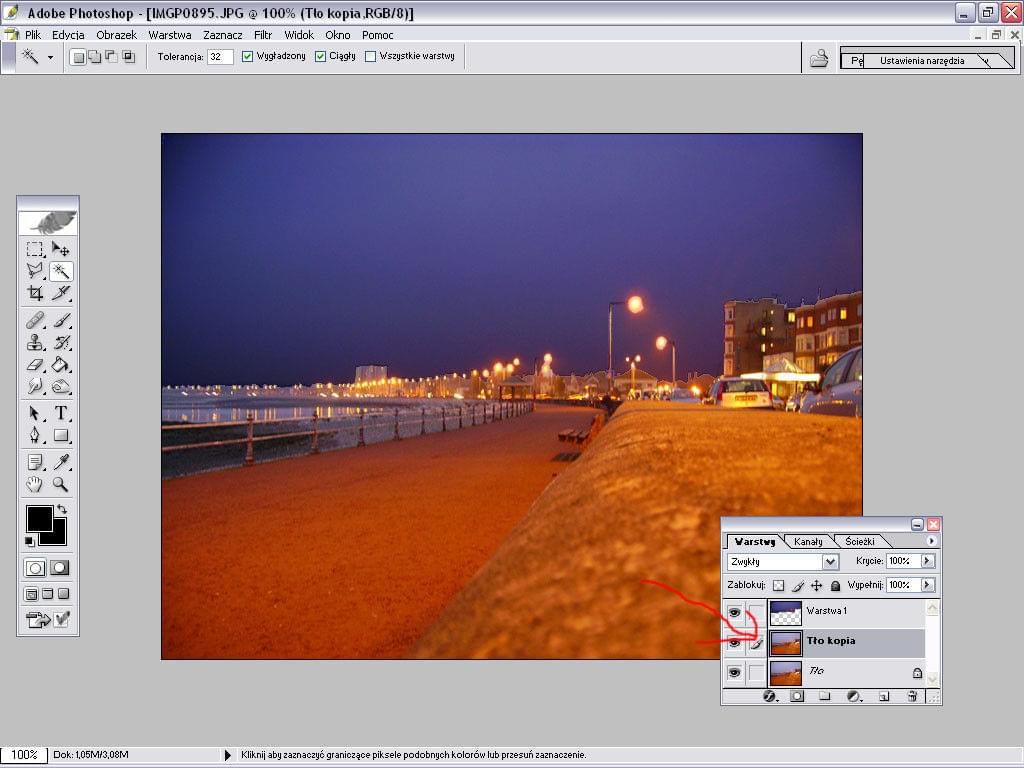
Task: Toggle lock transparent pixels
Action: pyautogui.click(x=778, y=586)
